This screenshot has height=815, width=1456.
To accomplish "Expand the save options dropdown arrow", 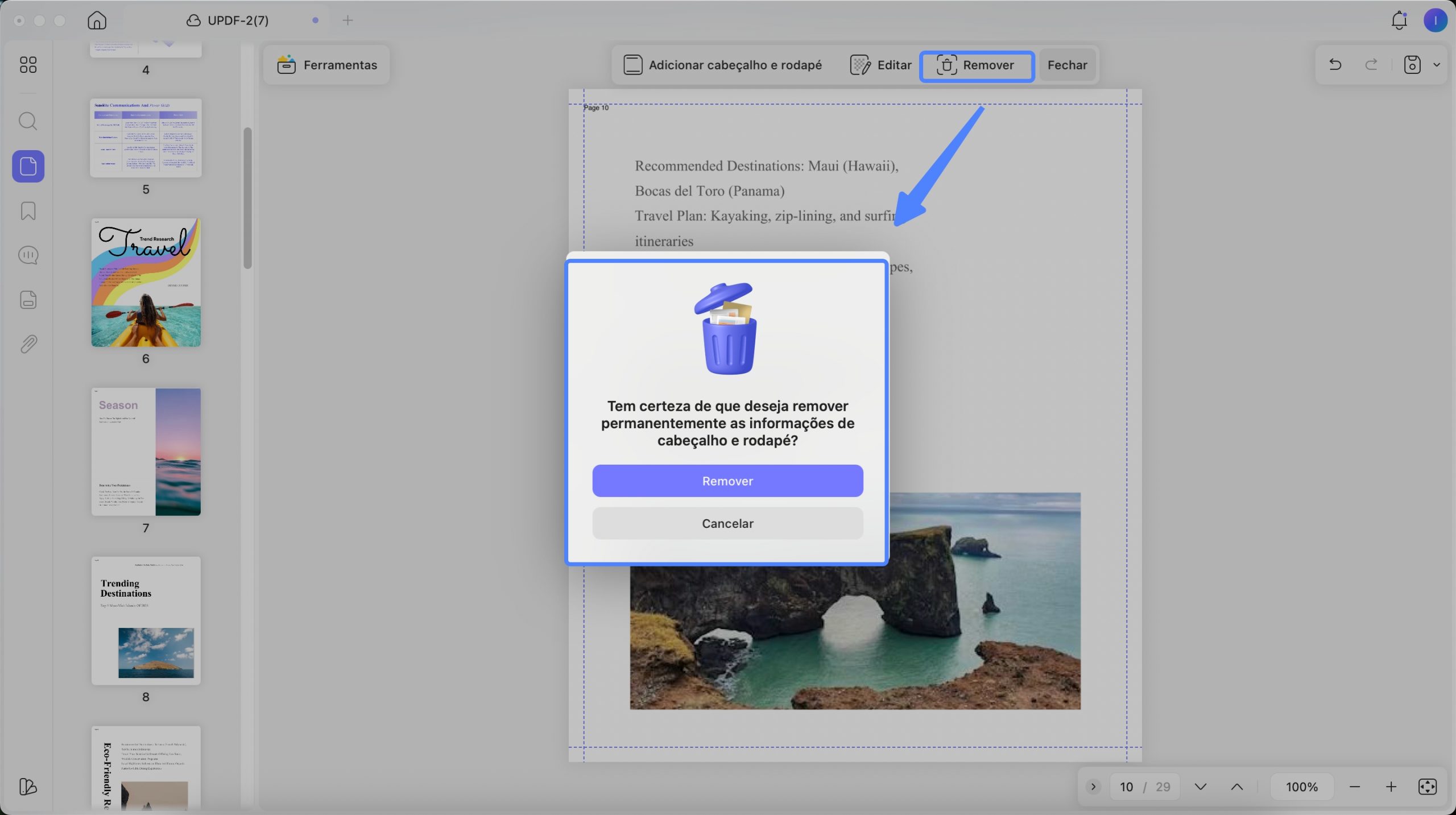I will [1437, 65].
